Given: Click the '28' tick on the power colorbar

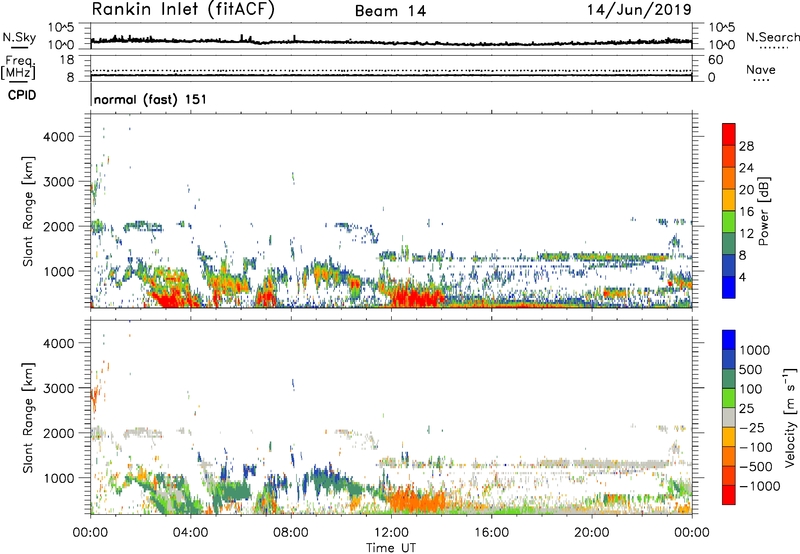Looking at the screenshot, I should [x=746, y=146].
